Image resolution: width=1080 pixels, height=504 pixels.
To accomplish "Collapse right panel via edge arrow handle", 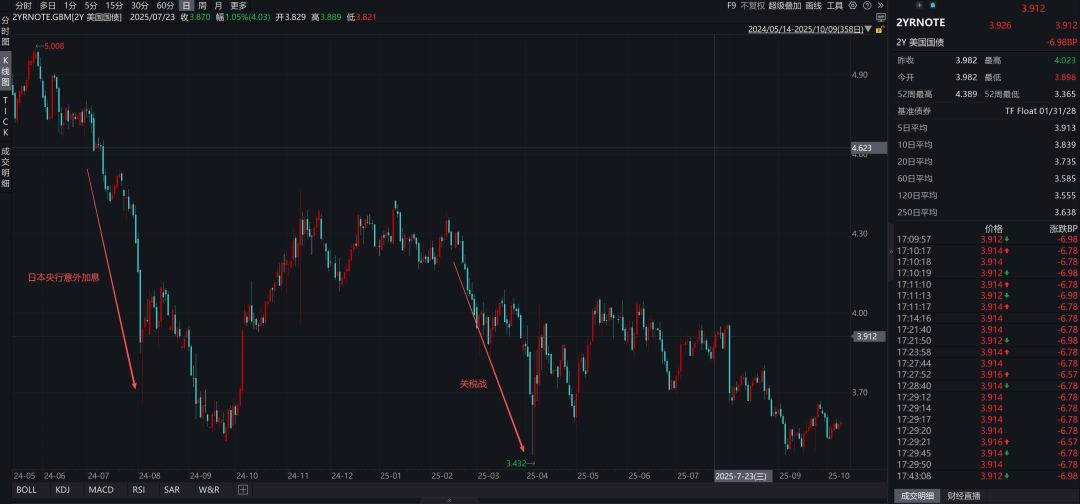I will [890, 252].
